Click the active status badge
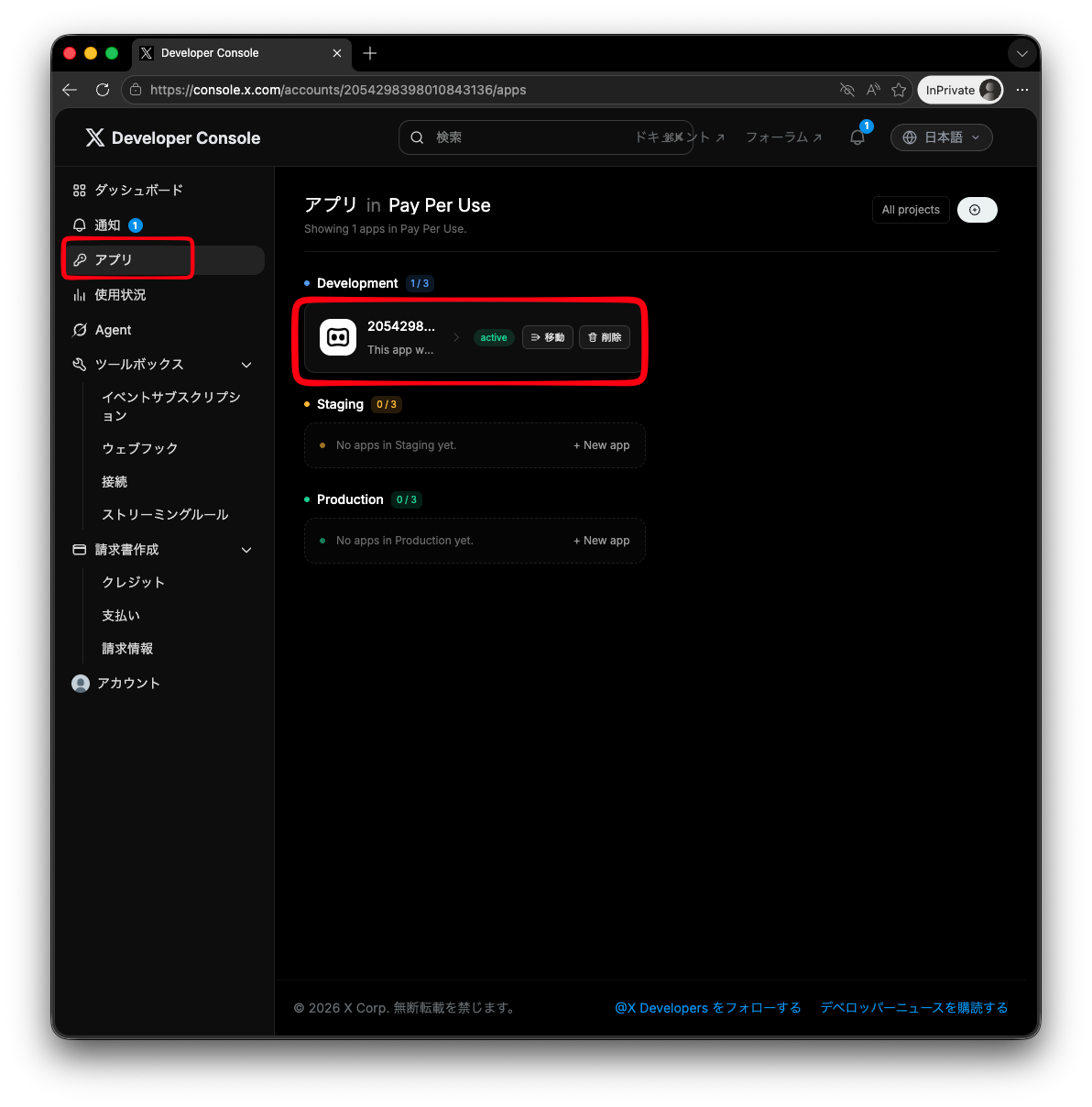The width and height of the screenshot is (1092, 1107). pos(494,337)
